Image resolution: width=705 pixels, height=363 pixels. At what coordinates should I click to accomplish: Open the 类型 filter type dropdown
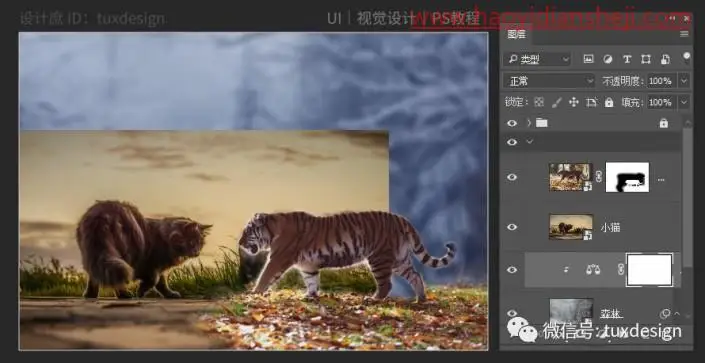(x=537, y=59)
